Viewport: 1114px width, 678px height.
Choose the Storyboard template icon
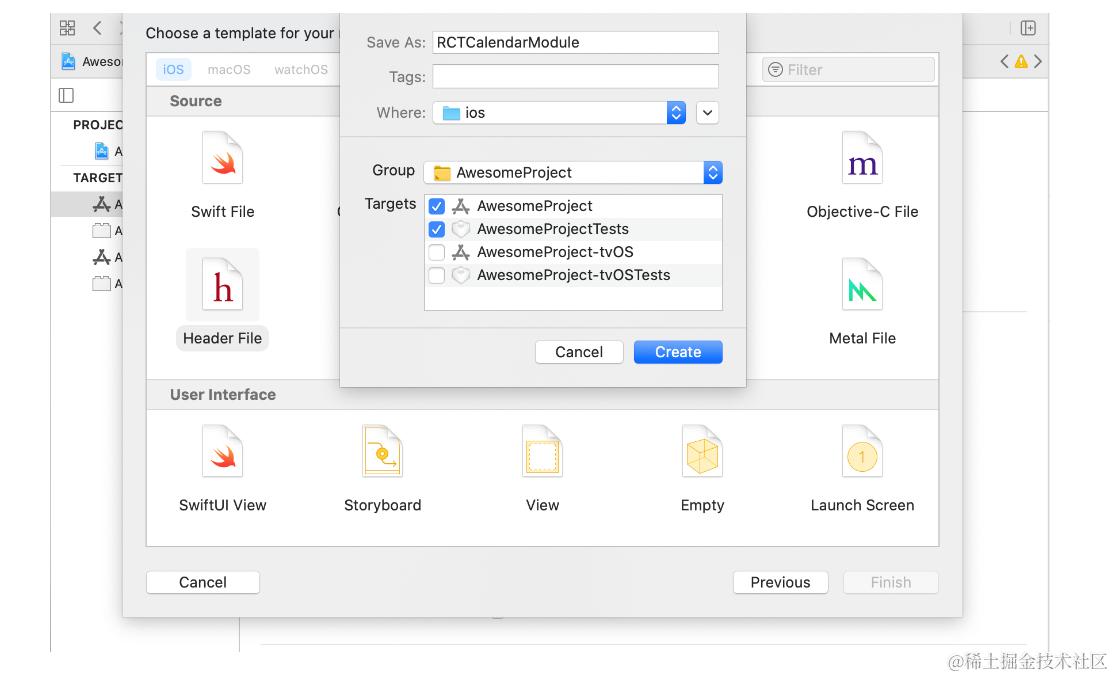pos(382,451)
